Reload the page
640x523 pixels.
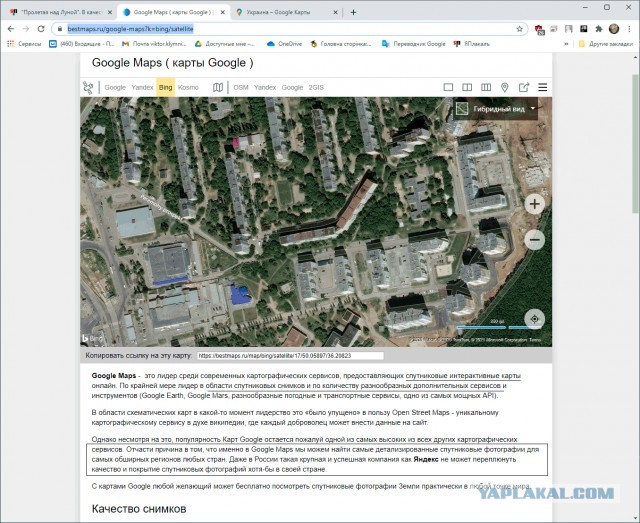click(41, 29)
